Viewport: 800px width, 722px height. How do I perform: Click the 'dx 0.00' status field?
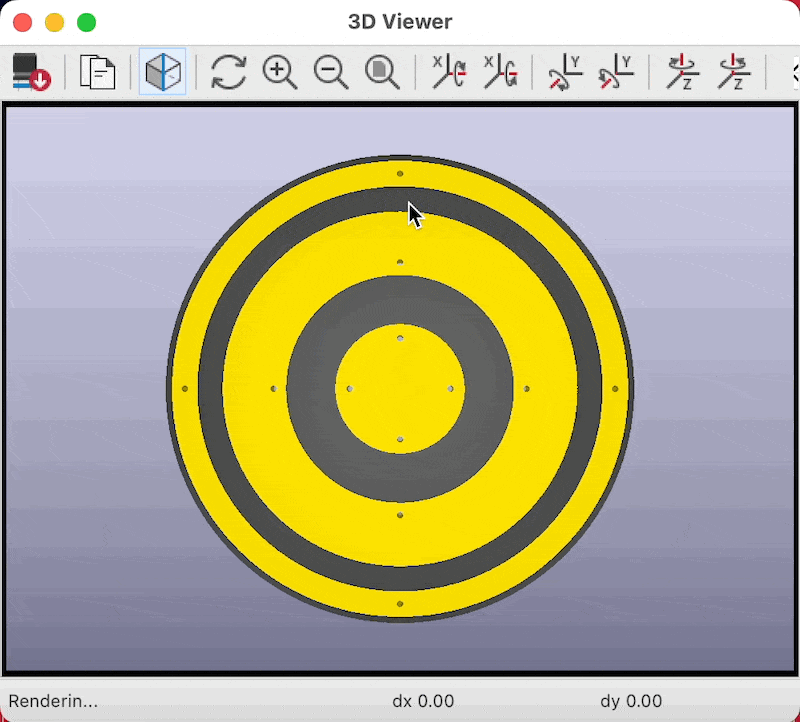(x=423, y=701)
